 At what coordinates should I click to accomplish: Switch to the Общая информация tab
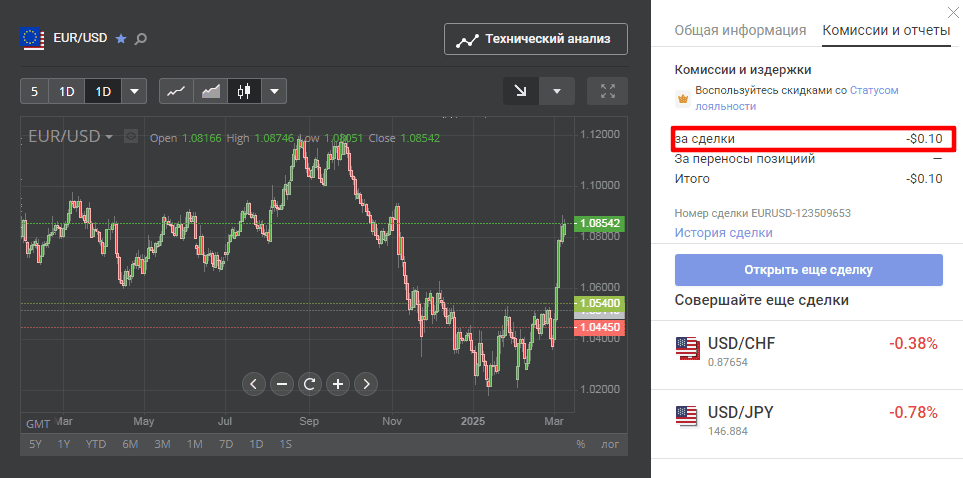pyautogui.click(x=740, y=30)
